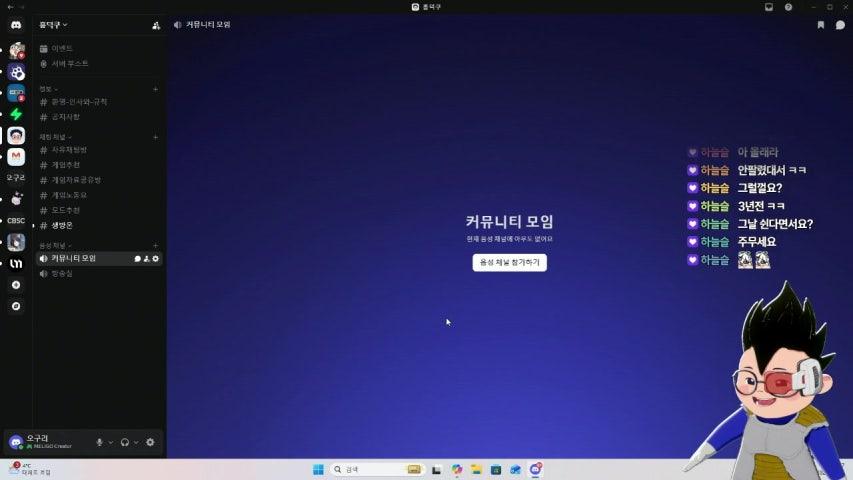Click the Add a Server plus icon
This screenshot has height=480, width=853.
(16, 285)
